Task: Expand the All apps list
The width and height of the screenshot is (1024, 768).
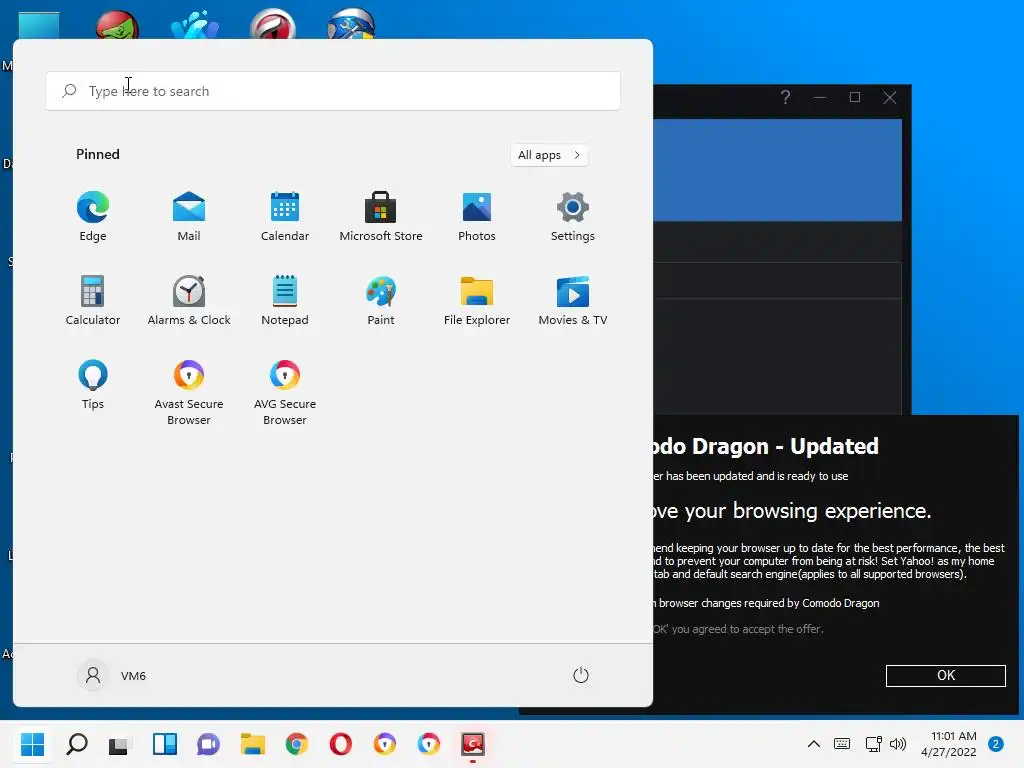Action: point(549,155)
